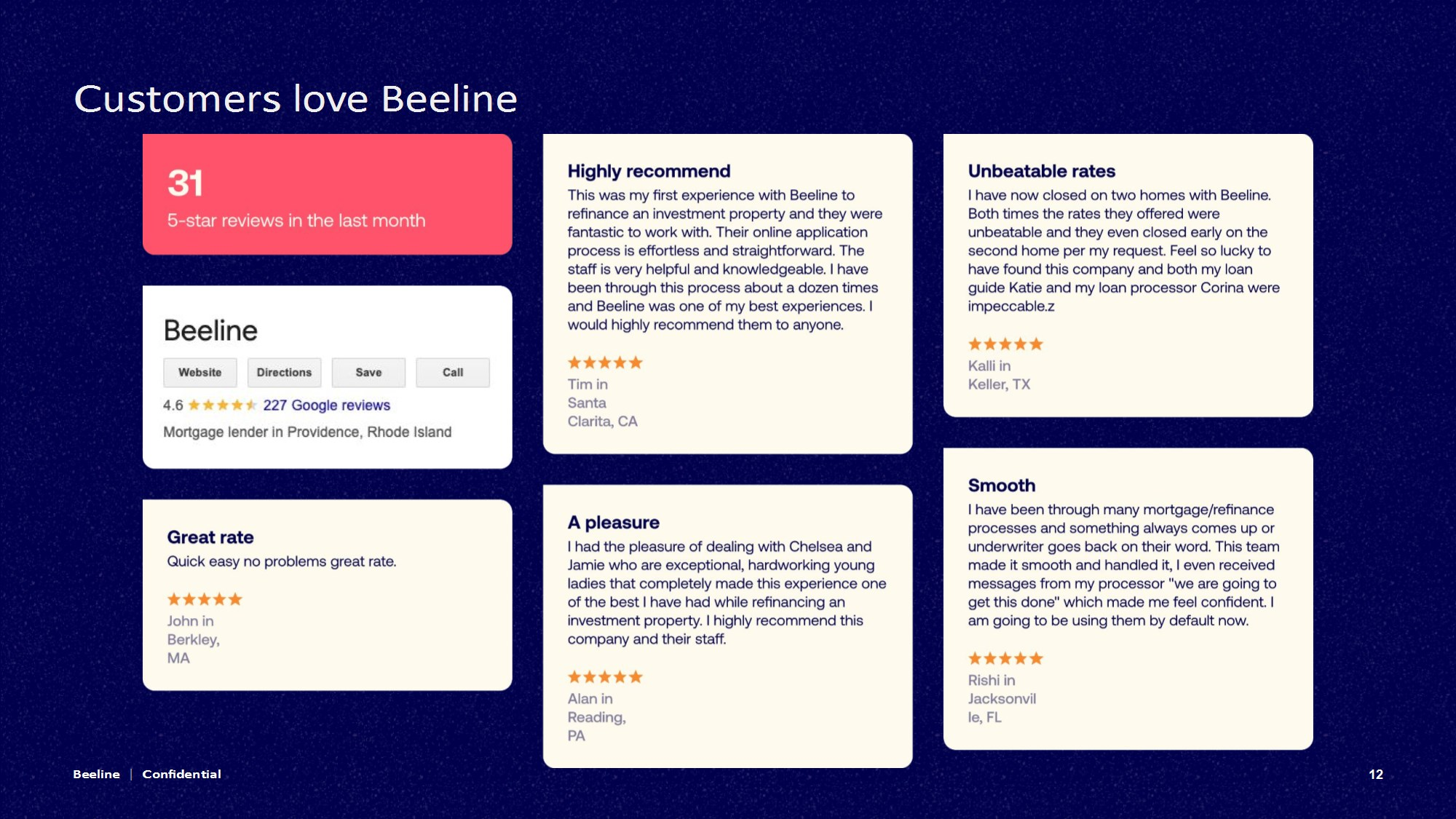Click the stars under Unbeatable rates review
The image size is (1456, 819).
coord(1005,344)
